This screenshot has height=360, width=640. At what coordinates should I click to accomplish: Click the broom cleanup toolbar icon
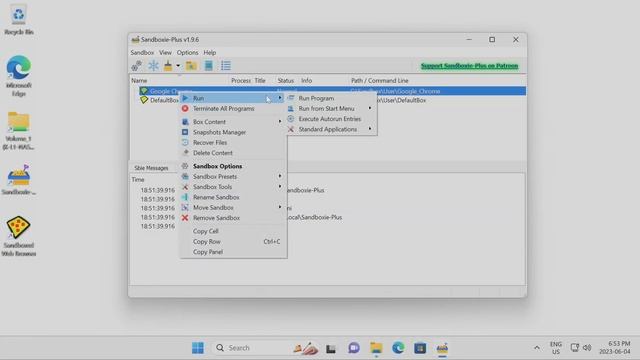(168, 65)
